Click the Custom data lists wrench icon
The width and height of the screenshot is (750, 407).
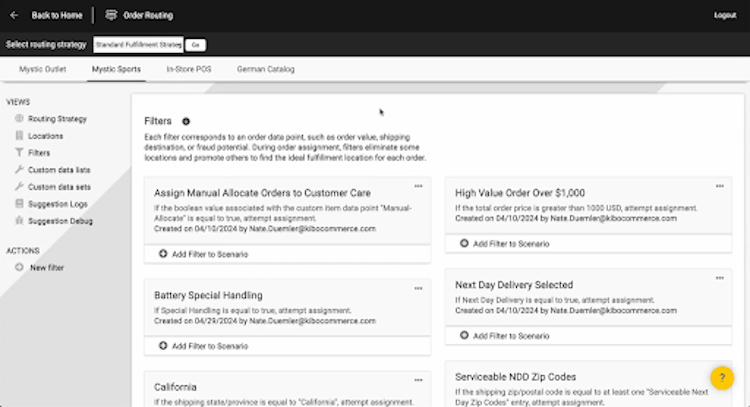click(19, 170)
